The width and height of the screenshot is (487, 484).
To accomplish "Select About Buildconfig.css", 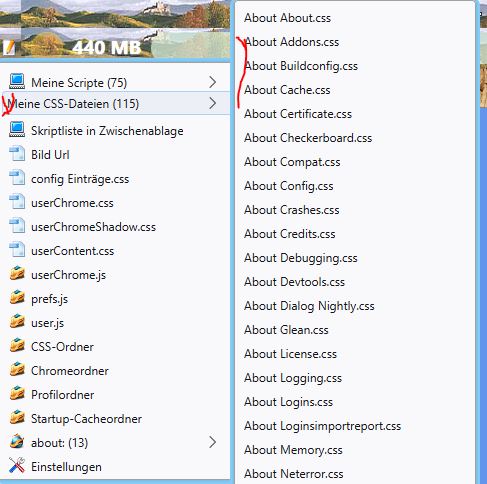I will pos(355,66).
